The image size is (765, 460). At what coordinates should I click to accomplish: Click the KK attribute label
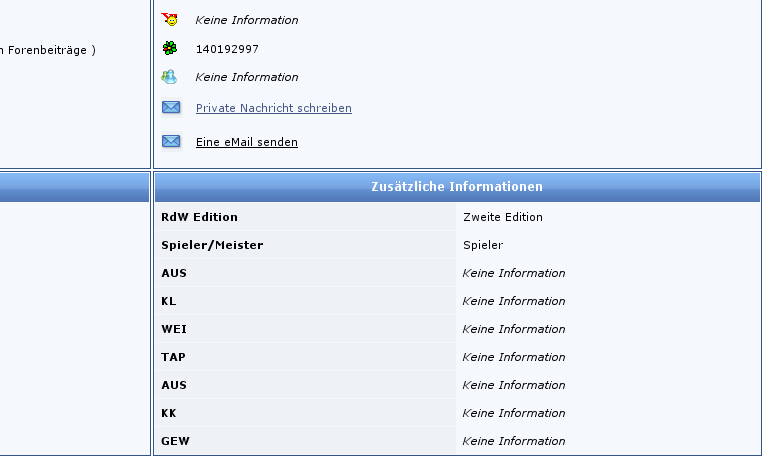coord(168,413)
